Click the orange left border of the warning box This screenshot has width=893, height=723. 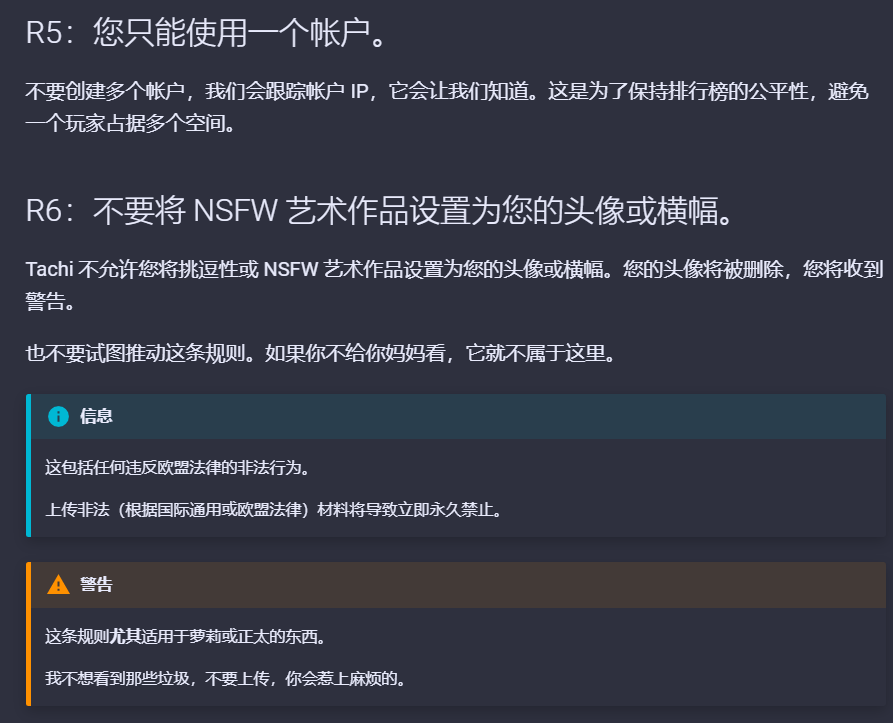28,634
